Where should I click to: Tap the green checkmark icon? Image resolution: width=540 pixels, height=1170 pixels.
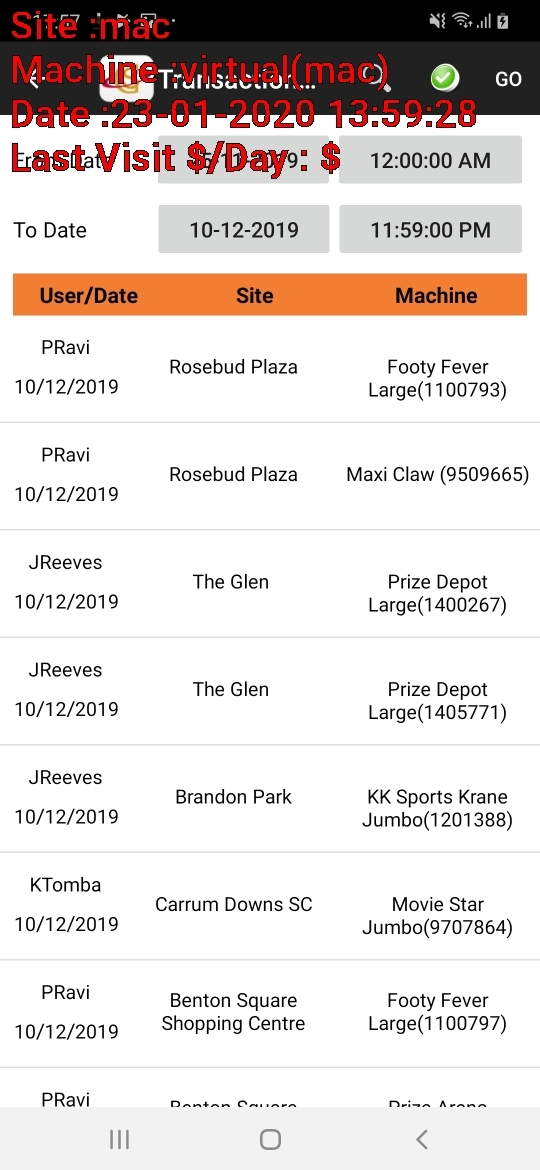tap(445, 78)
